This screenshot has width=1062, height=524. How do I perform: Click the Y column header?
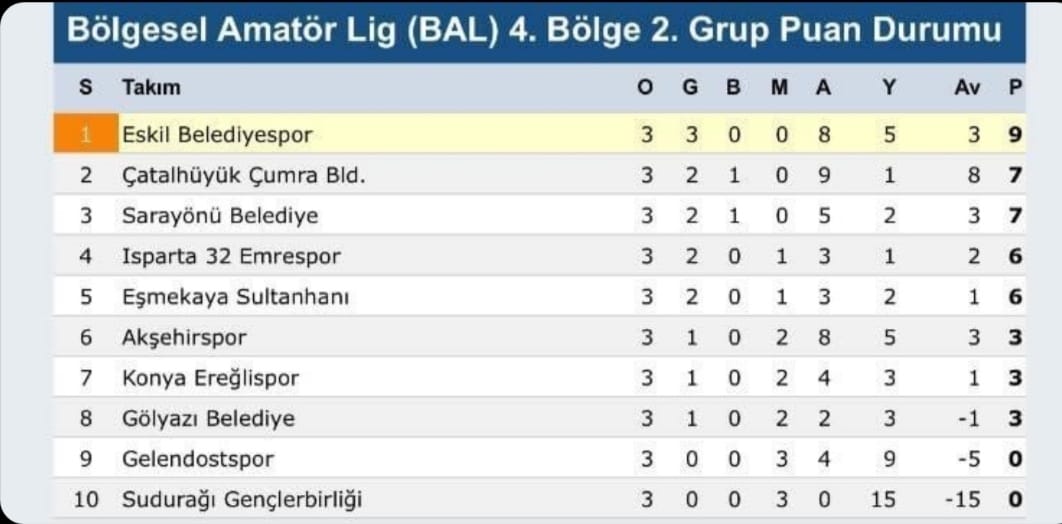tap(889, 87)
